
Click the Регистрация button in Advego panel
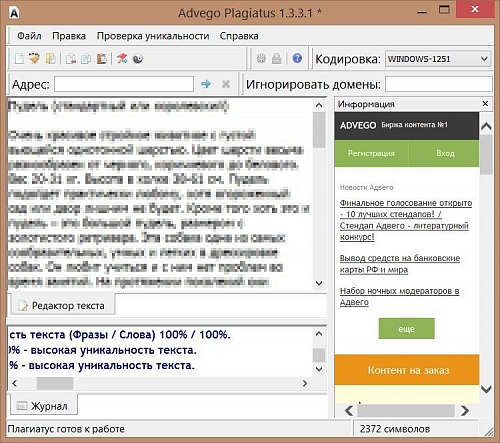tap(371, 153)
